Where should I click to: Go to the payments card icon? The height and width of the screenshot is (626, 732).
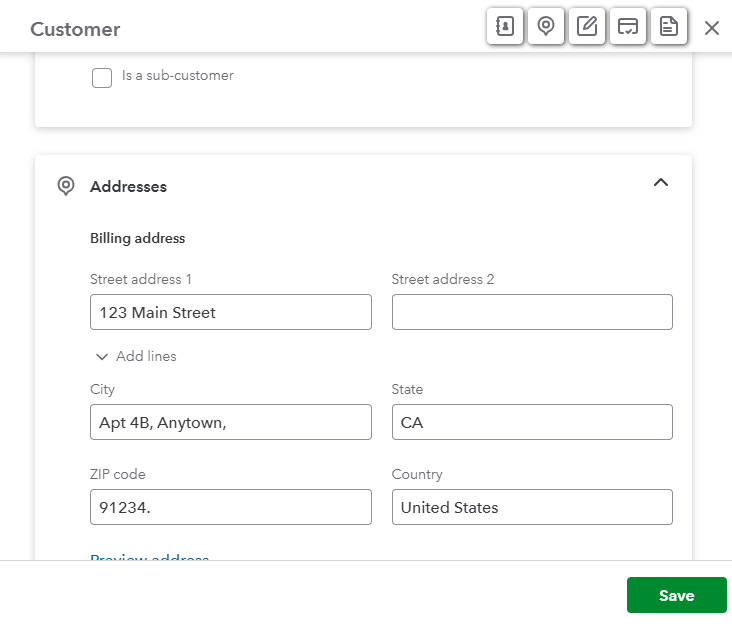[x=628, y=27]
